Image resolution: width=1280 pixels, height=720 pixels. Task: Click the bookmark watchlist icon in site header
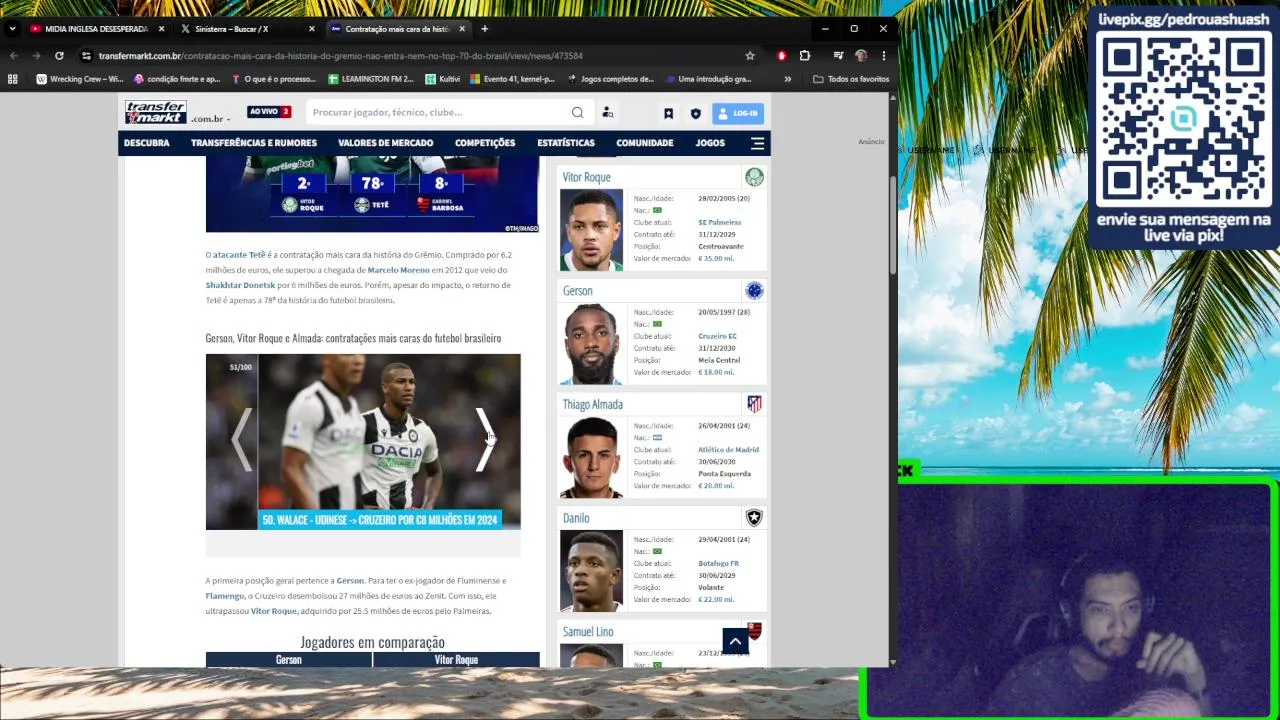point(668,114)
